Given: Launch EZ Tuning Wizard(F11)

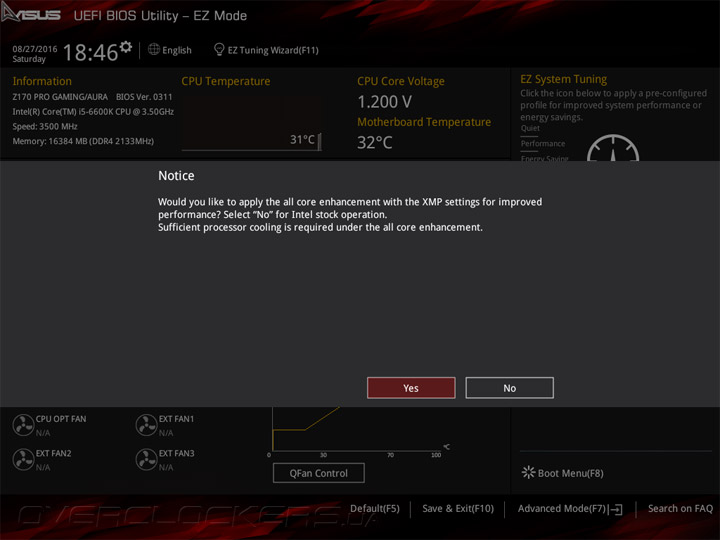Looking at the screenshot, I should (x=273, y=50).
